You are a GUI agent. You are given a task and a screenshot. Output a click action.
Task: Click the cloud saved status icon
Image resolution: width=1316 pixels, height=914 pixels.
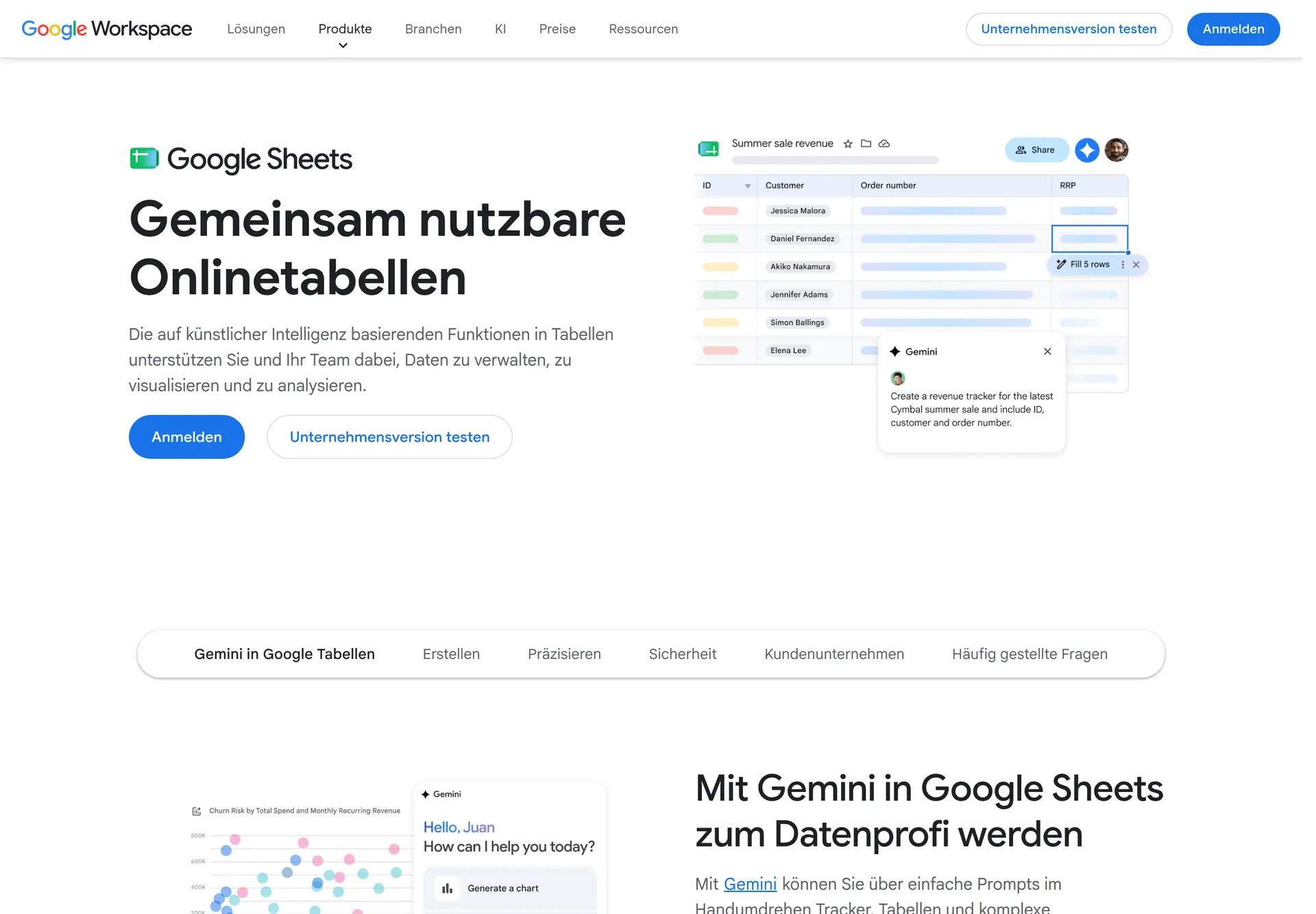pos(884,143)
